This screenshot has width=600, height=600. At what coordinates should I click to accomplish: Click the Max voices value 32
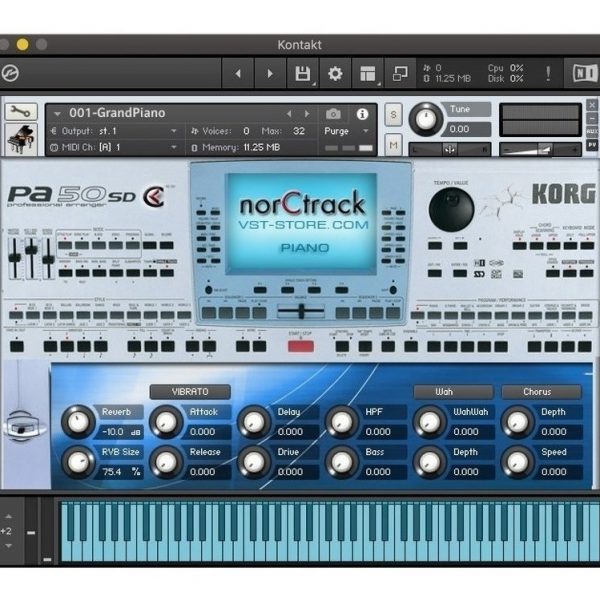coord(298,131)
